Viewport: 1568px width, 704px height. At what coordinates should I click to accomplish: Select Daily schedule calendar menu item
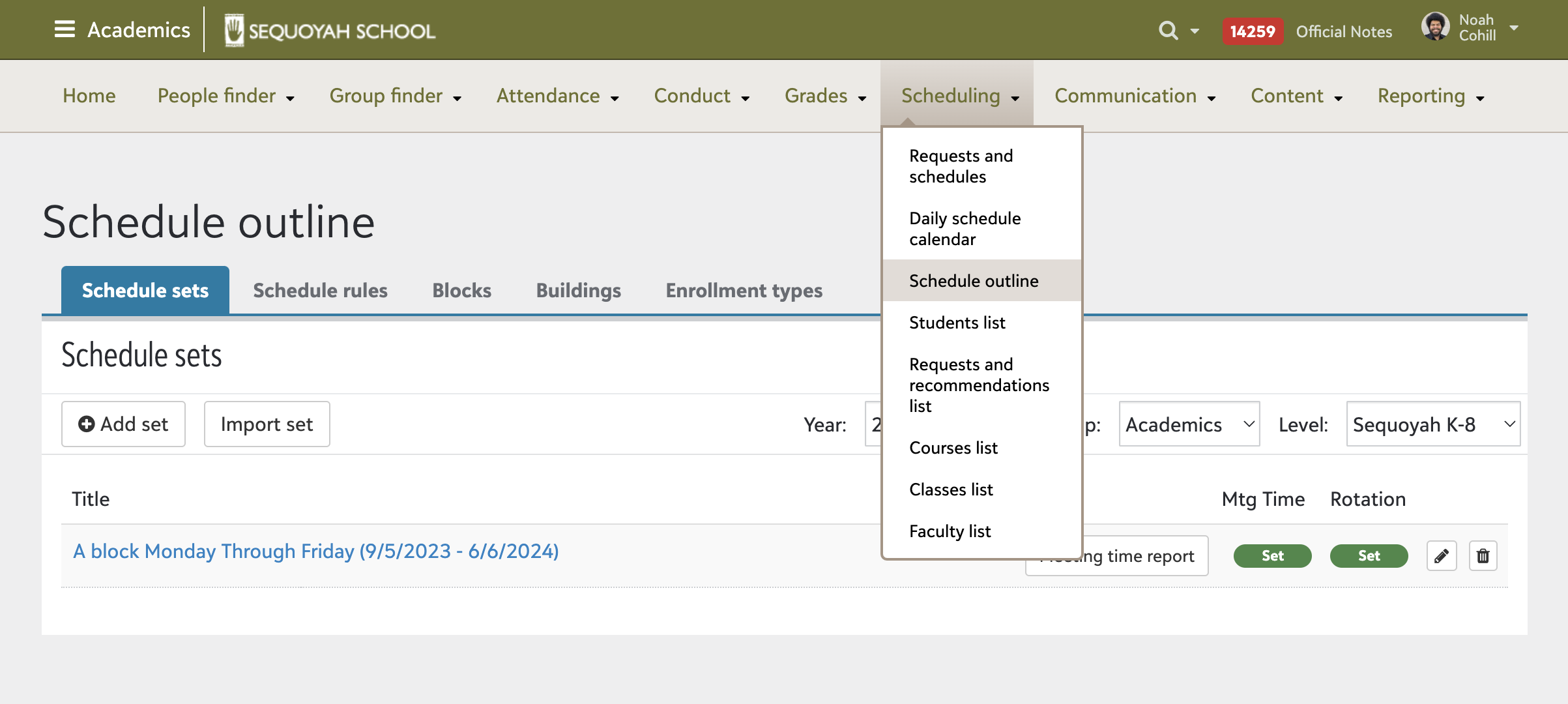pos(965,229)
